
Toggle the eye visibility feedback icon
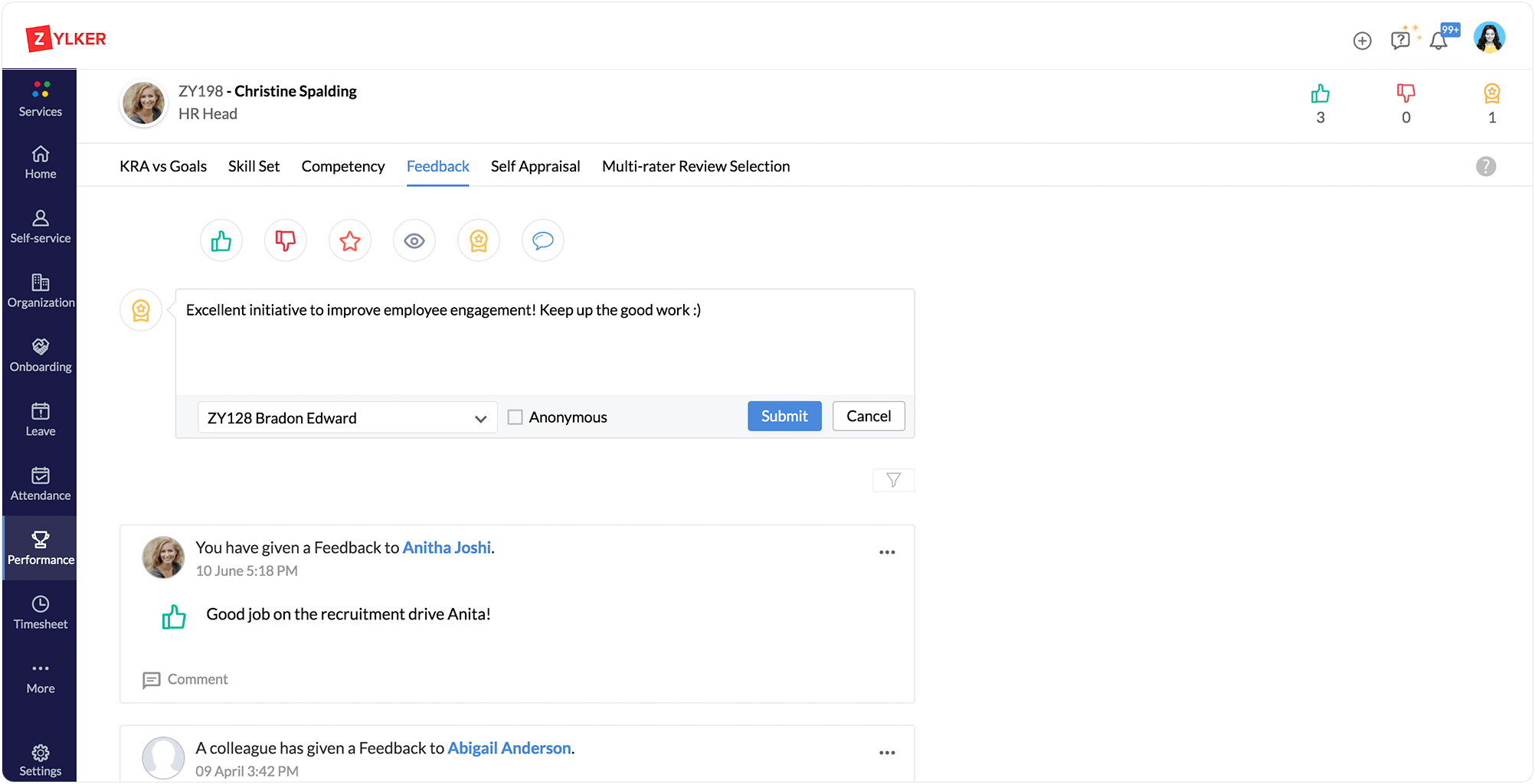coord(414,241)
